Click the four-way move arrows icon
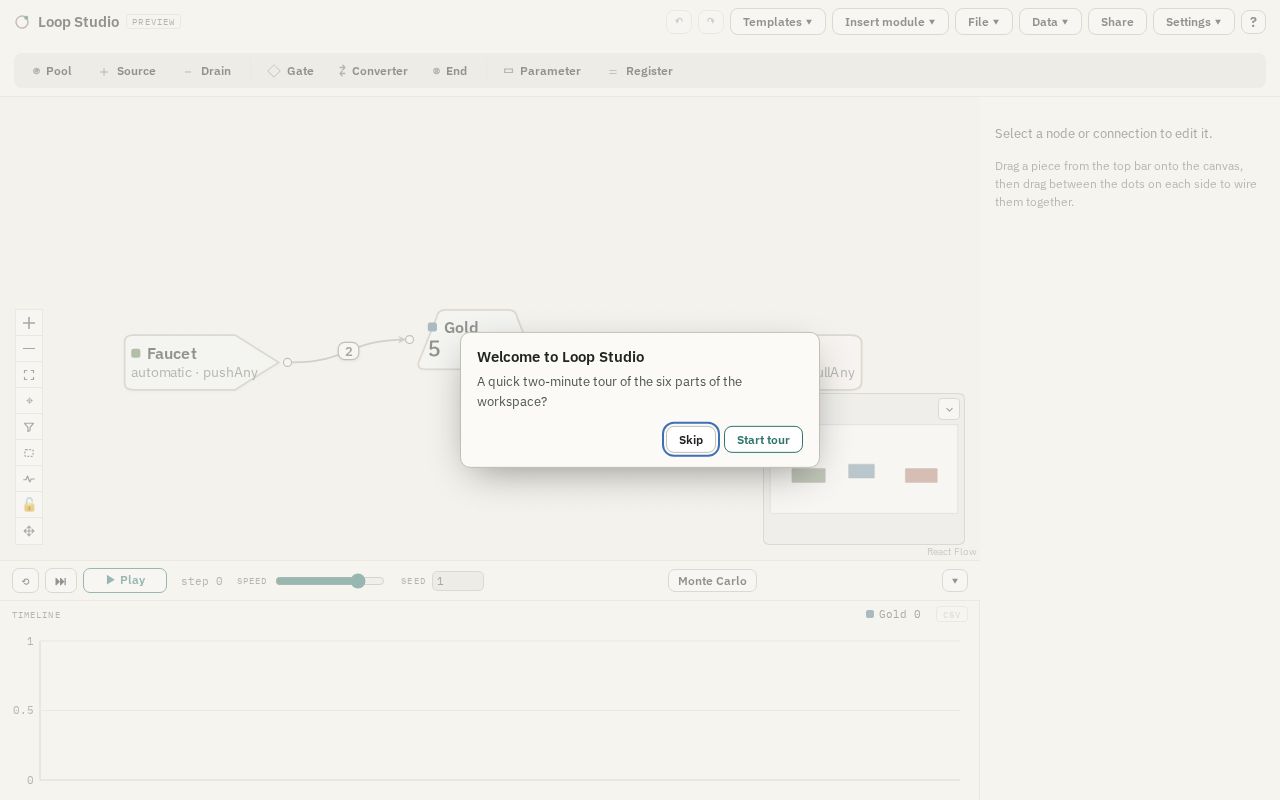 pos(29,531)
